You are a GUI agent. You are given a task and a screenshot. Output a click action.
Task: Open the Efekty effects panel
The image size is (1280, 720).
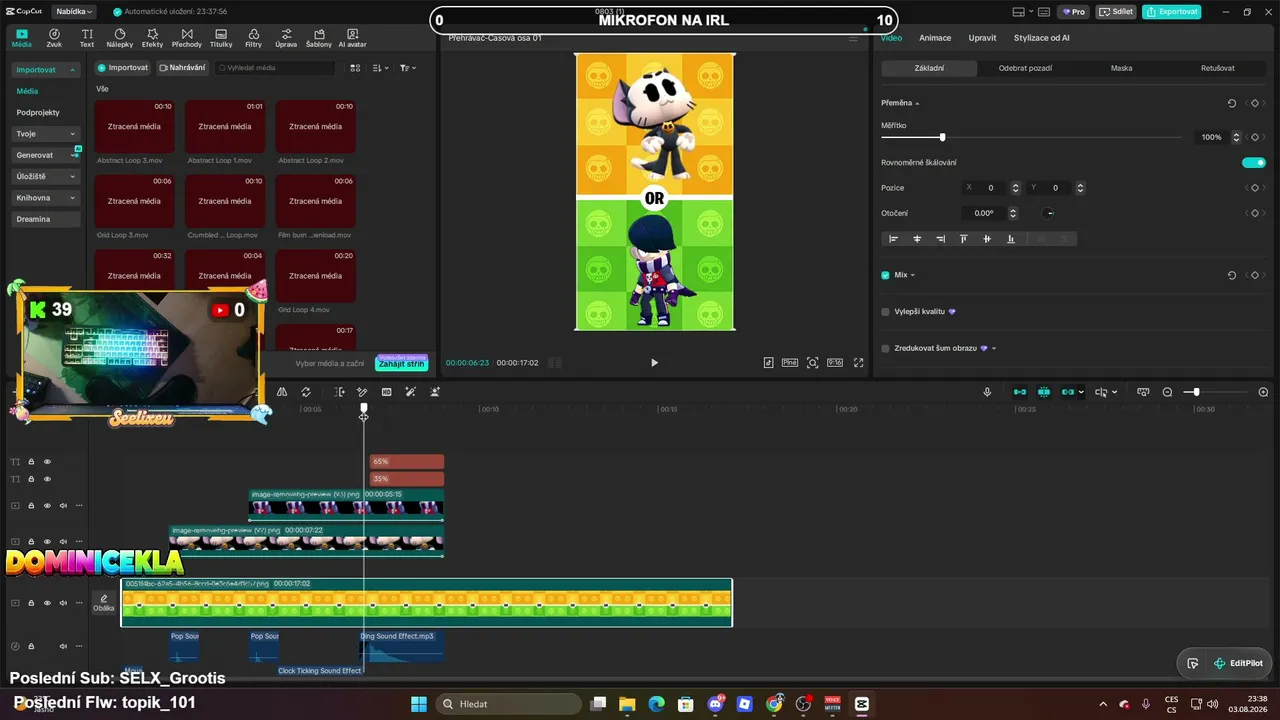[x=152, y=38]
